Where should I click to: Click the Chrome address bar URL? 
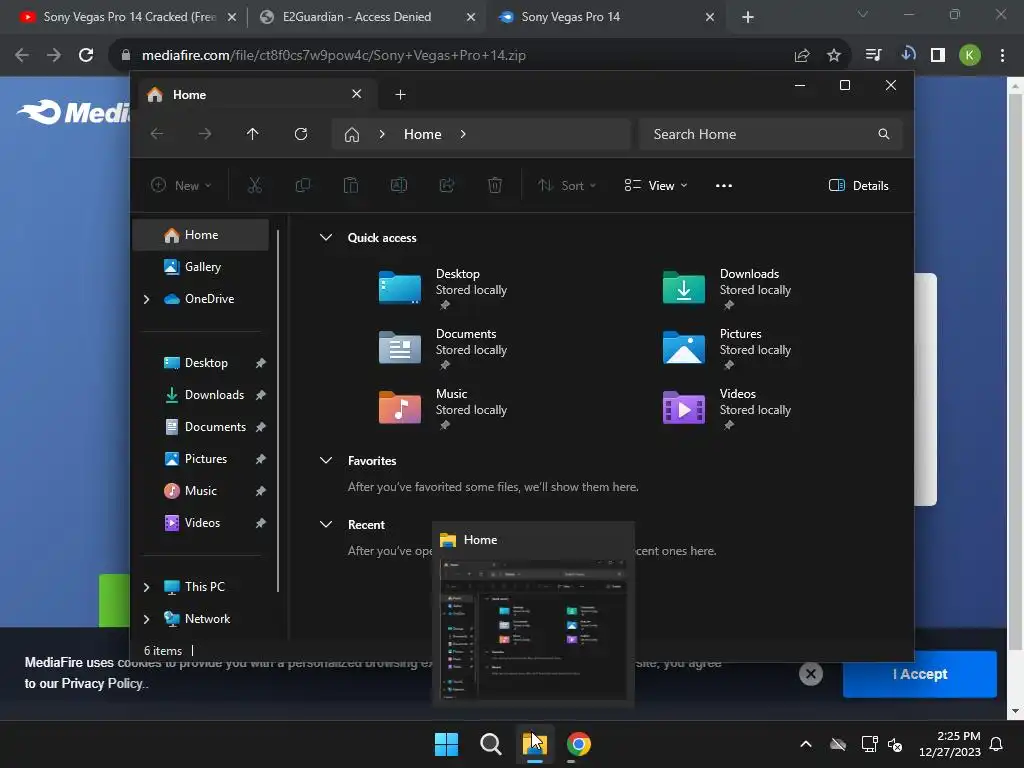334,56
